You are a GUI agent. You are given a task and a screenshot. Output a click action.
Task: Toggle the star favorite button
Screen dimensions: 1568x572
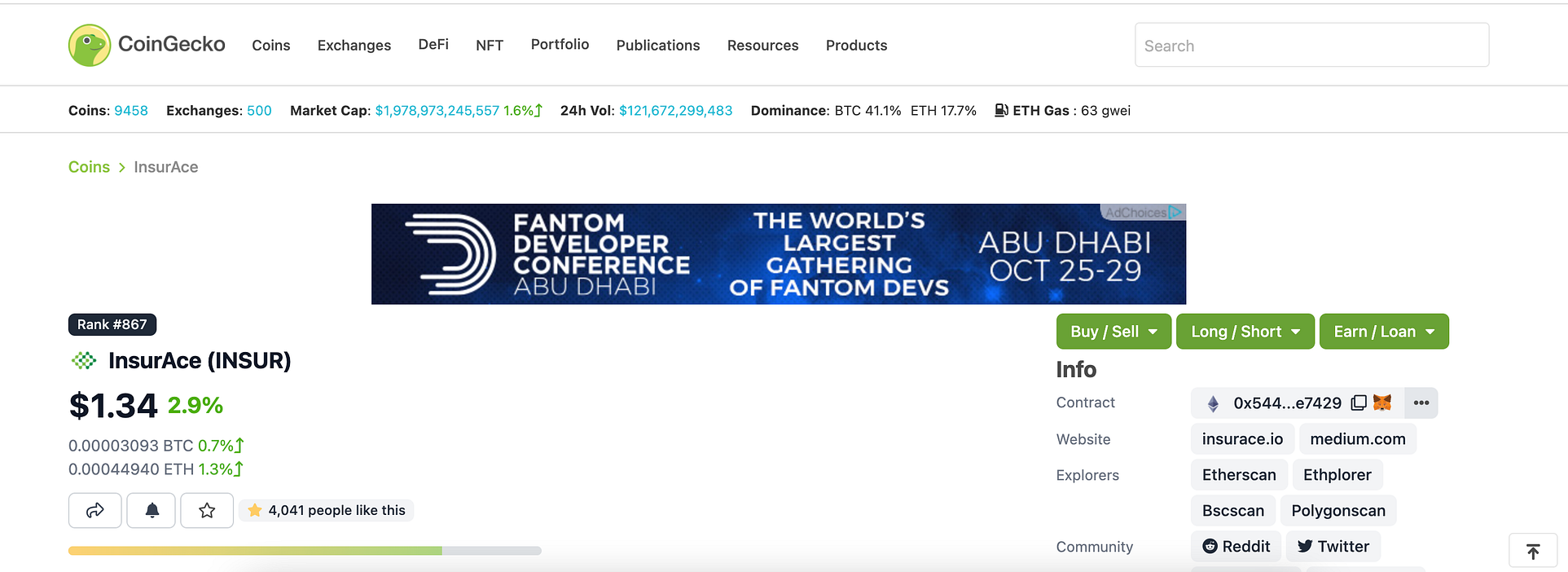click(x=207, y=510)
